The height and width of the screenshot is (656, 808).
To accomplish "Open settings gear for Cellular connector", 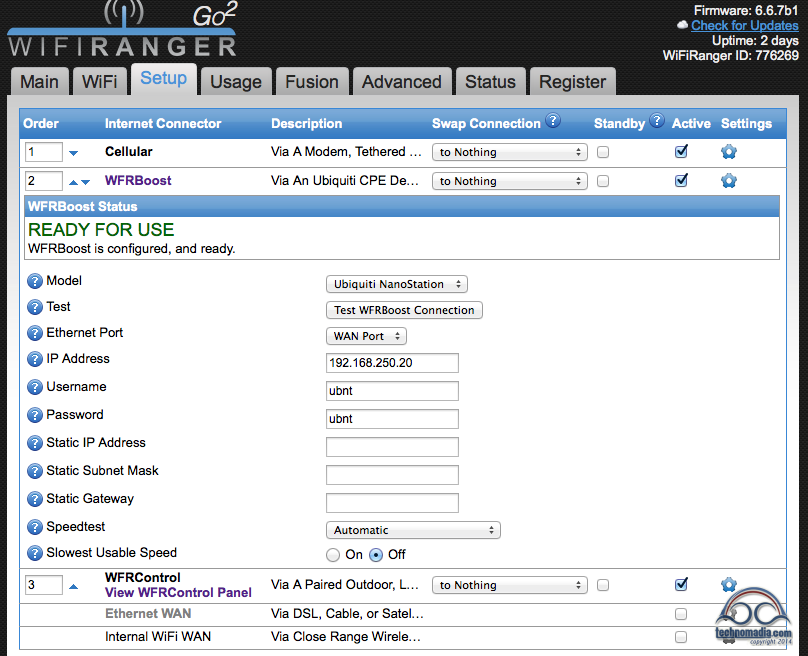I will tap(728, 152).
